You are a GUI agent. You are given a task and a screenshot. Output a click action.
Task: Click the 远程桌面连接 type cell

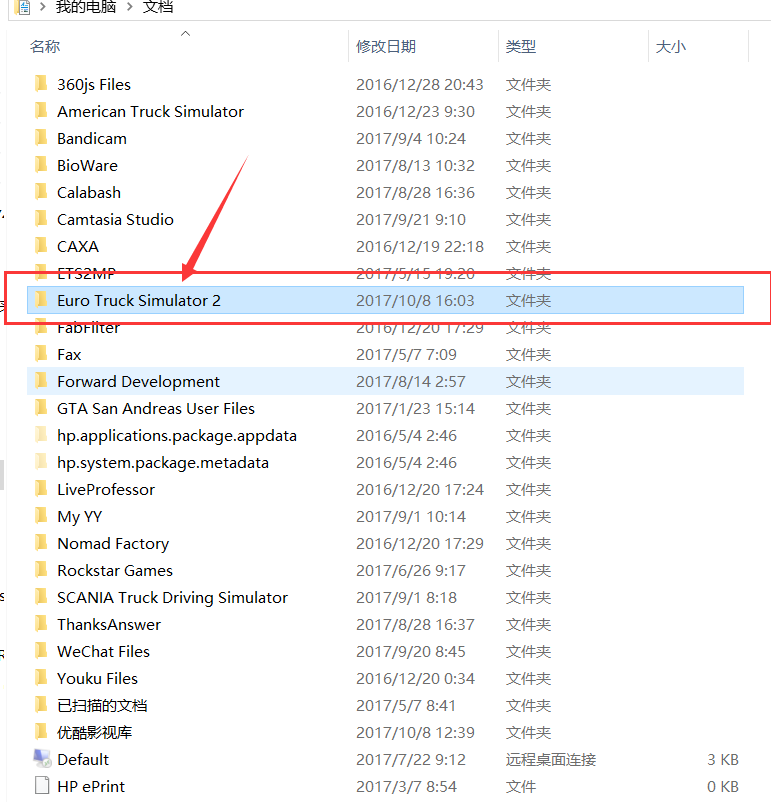coord(551,759)
